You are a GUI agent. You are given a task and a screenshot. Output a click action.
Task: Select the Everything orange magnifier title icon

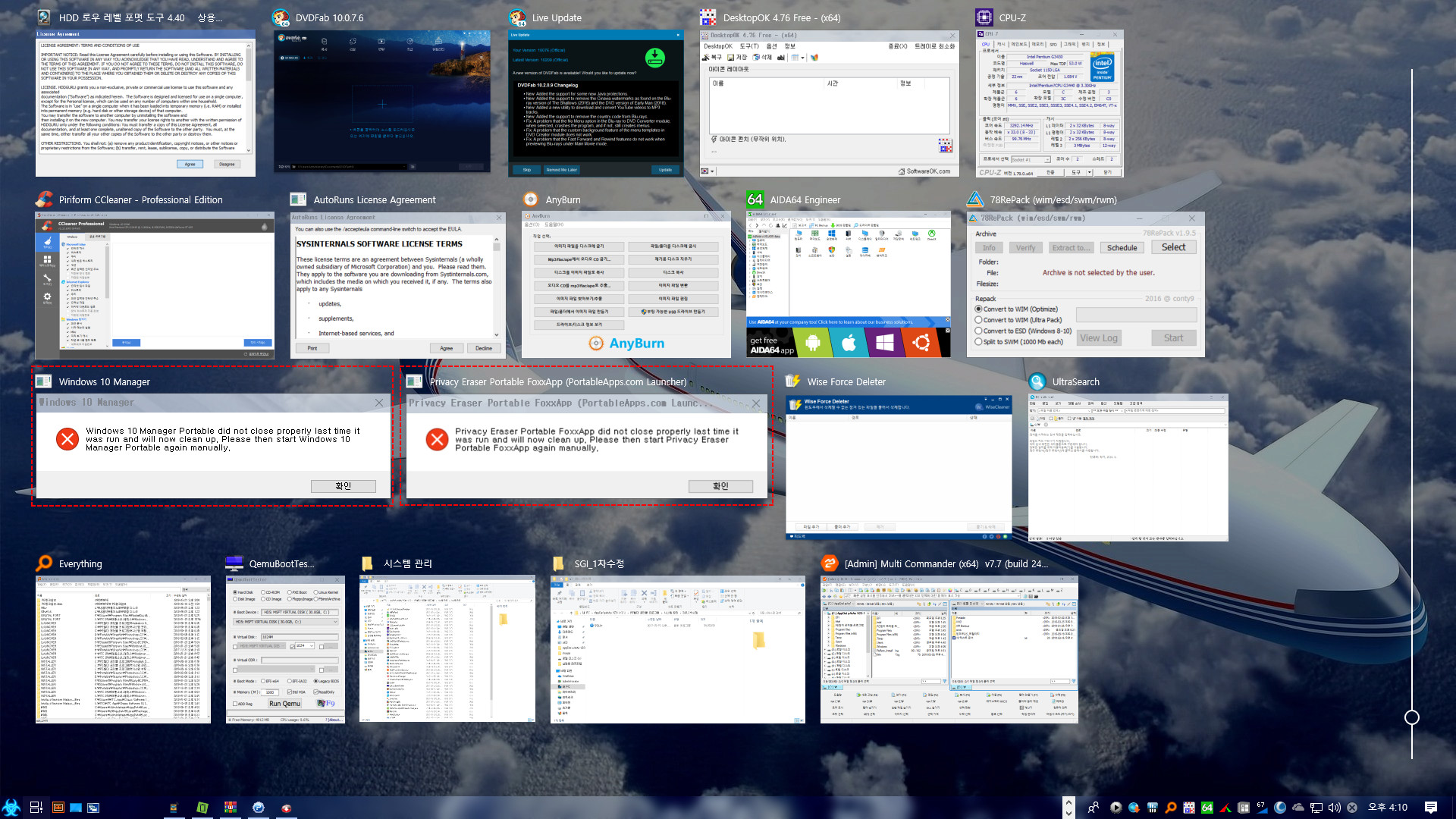[x=44, y=563]
